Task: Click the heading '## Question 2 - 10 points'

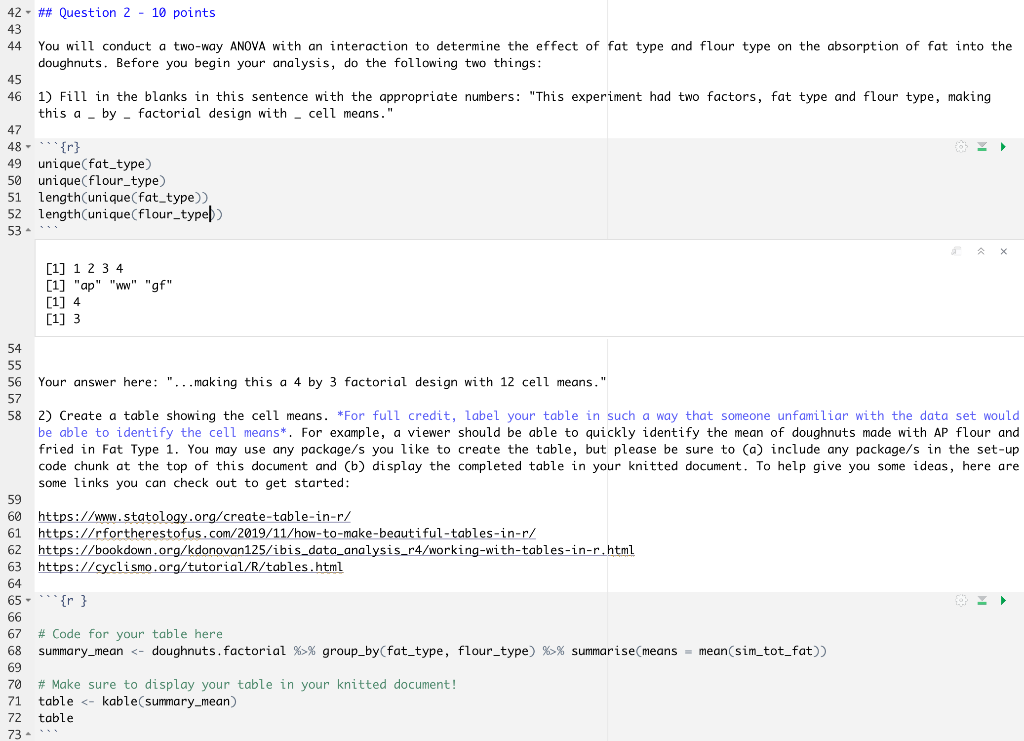Action: pyautogui.click(x=127, y=13)
